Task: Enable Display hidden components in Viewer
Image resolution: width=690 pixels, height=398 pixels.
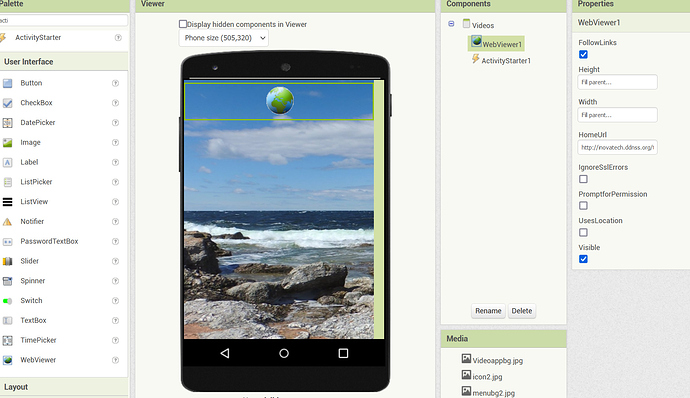Action: pos(183,24)
